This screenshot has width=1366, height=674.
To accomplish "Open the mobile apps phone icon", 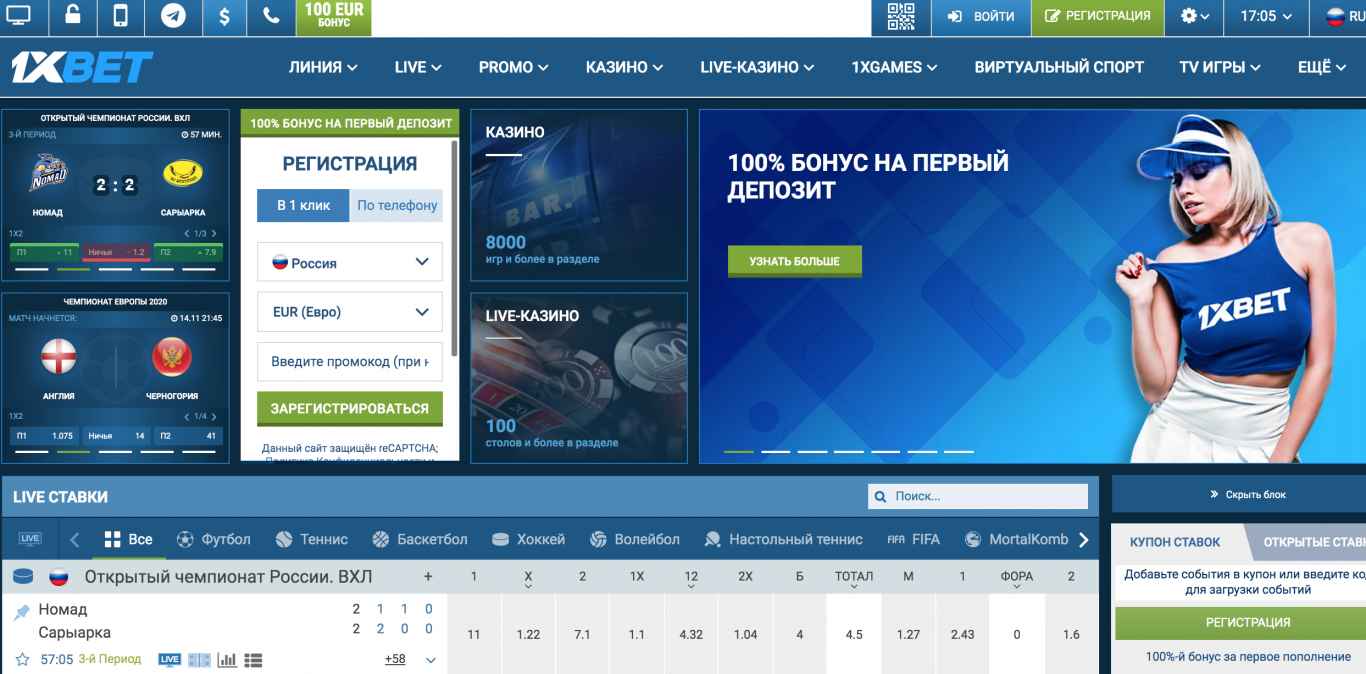I will (x=121, y=16).
